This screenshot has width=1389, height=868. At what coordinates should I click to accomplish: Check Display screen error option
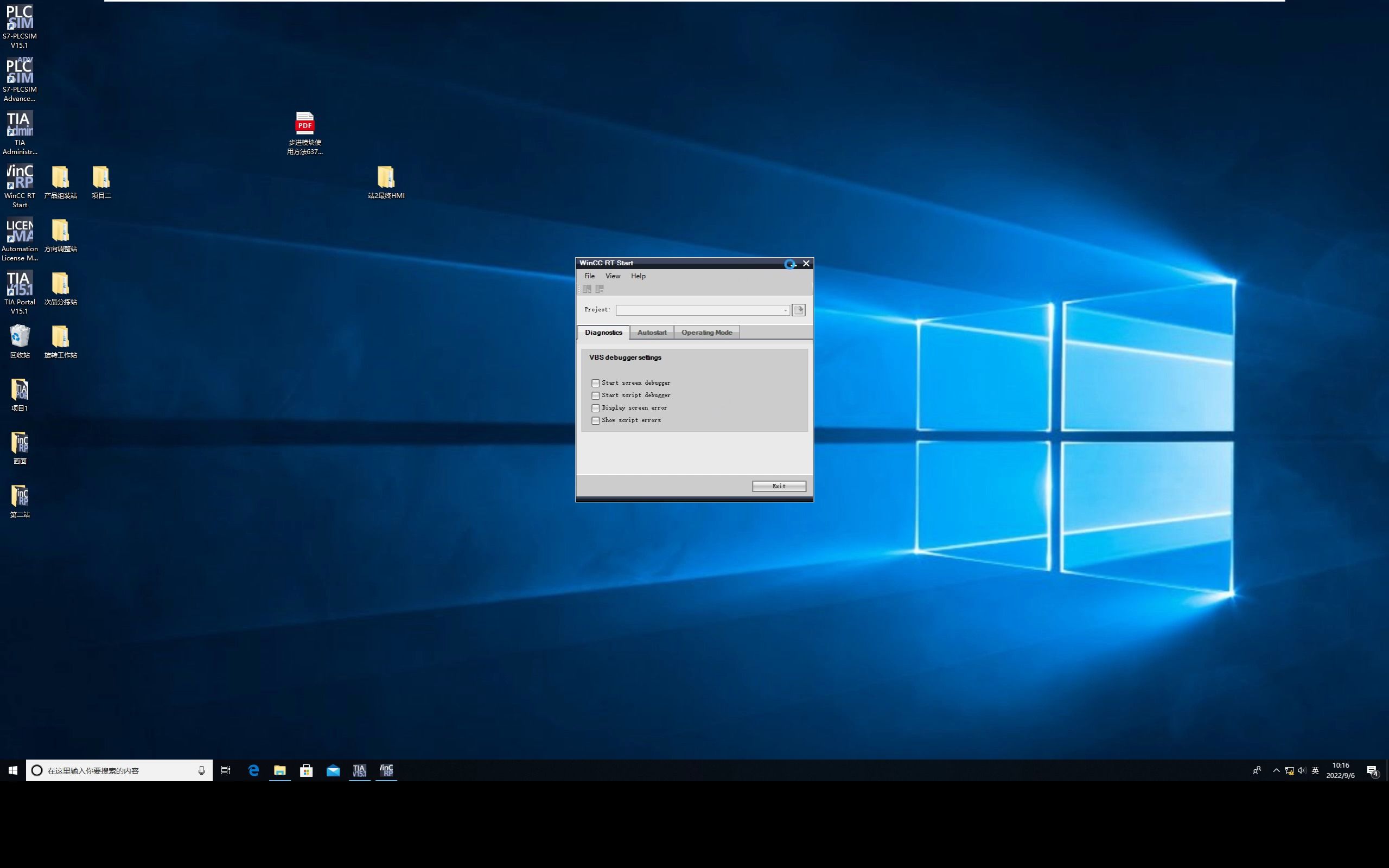coord(596,408)
